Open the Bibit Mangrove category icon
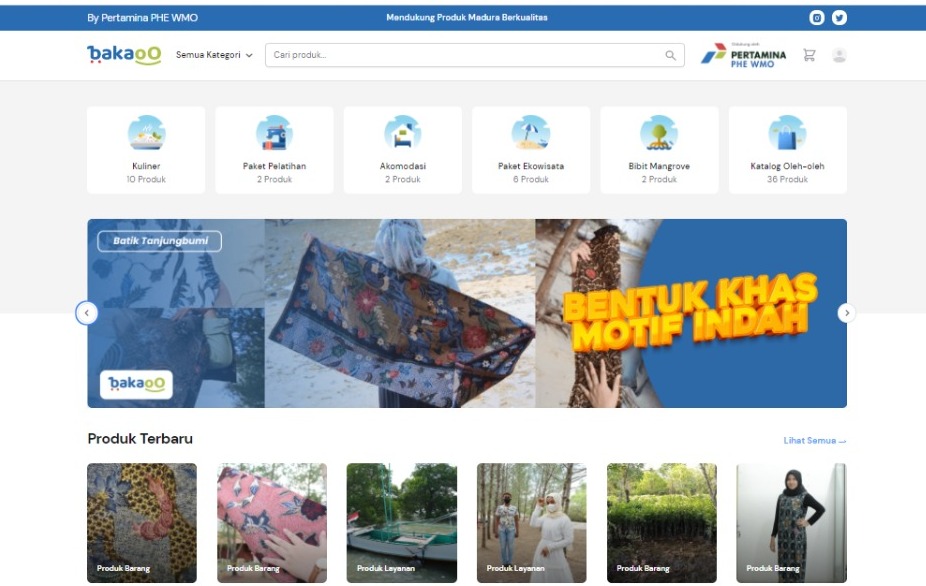926x586 pixels. 658,133
